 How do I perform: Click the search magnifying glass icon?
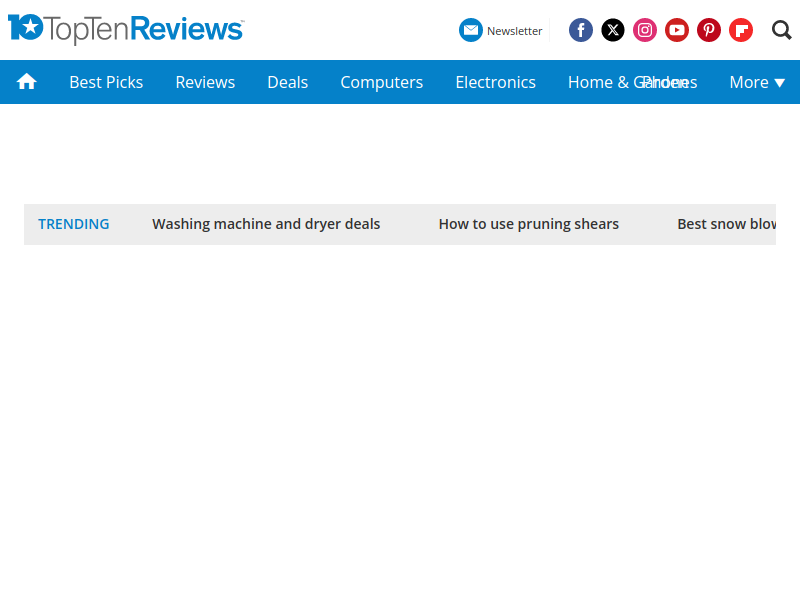(782, 30)
